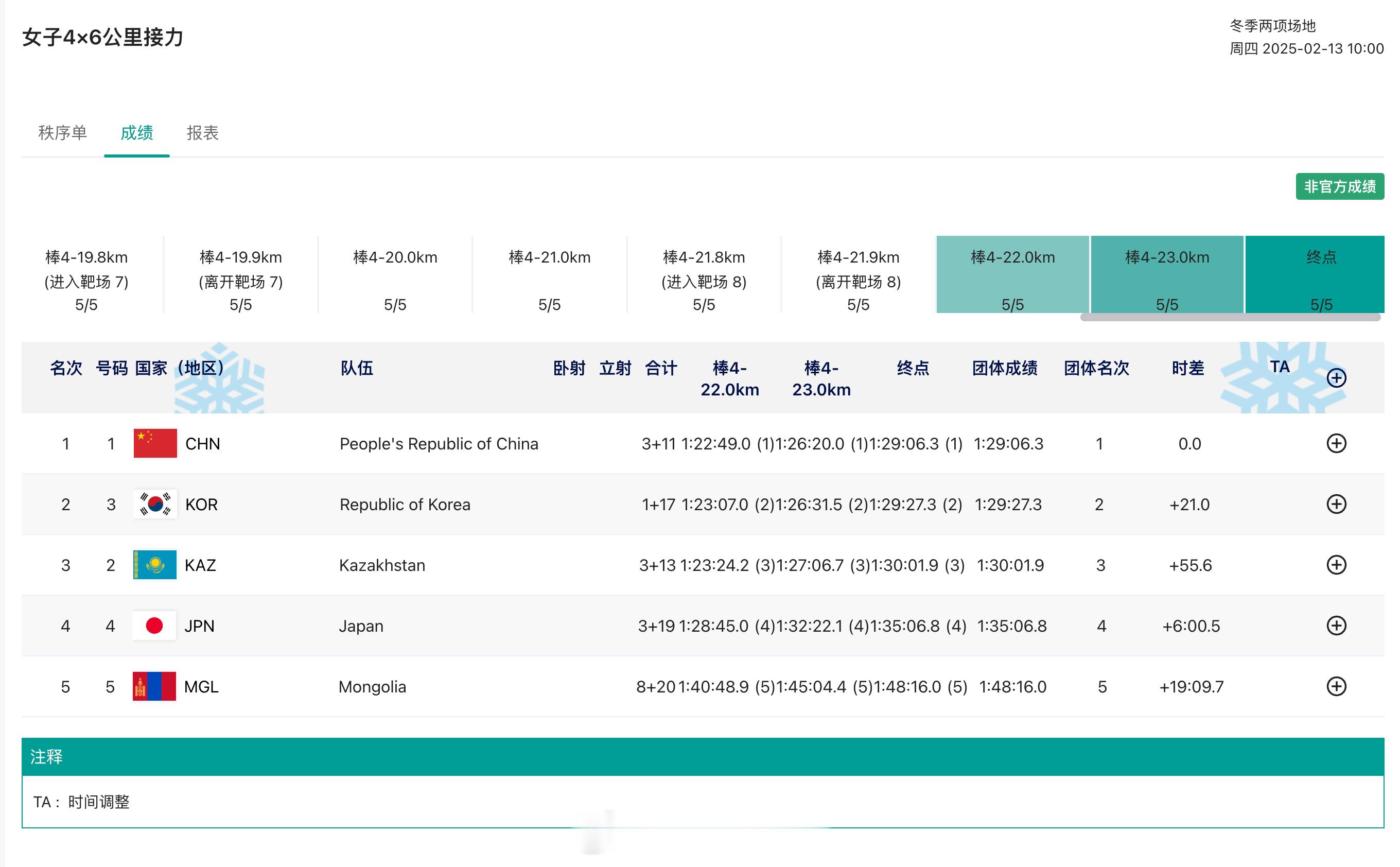Click the TA column header
This screenshot has width=1400, height=867.
pyautogui.click(x=1280, y=367)
